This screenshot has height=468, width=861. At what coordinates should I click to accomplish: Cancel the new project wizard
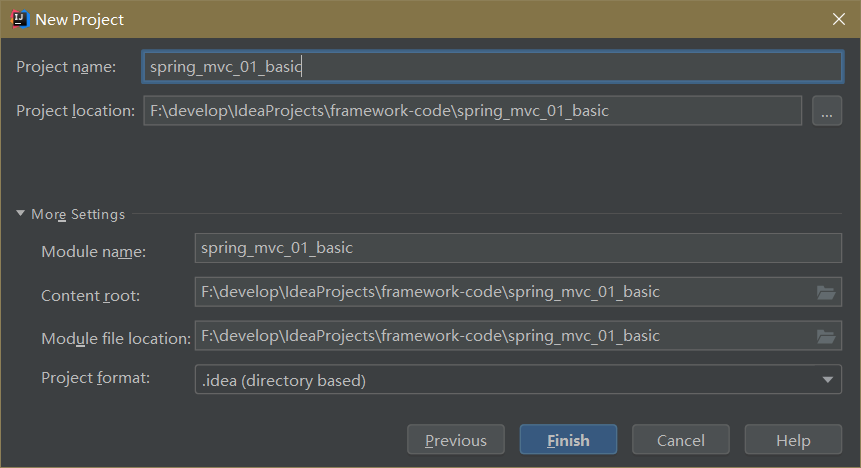[681, 440]
